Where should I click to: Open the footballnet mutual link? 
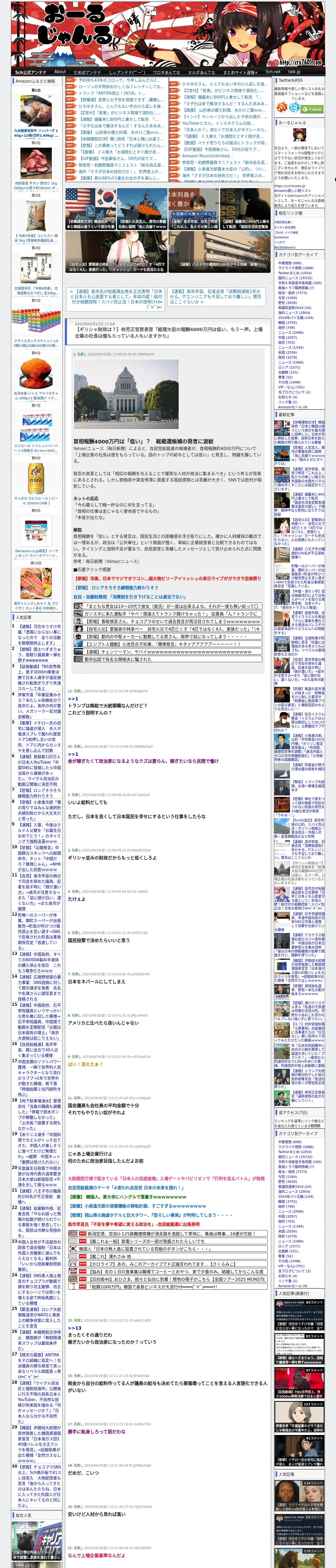point(282,237)
